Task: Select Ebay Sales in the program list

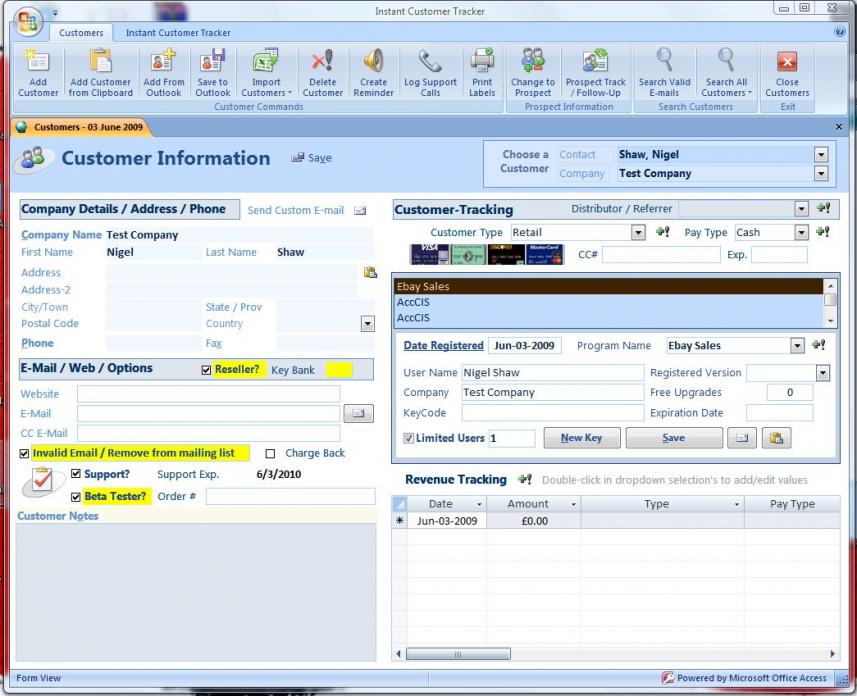Action: [x=608, y=286]
